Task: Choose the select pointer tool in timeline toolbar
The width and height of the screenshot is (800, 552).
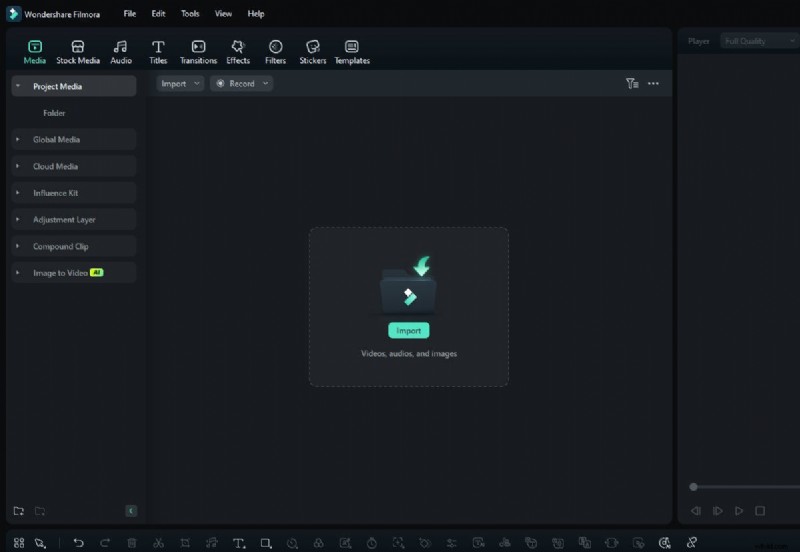Action: (x=40, y=543)
